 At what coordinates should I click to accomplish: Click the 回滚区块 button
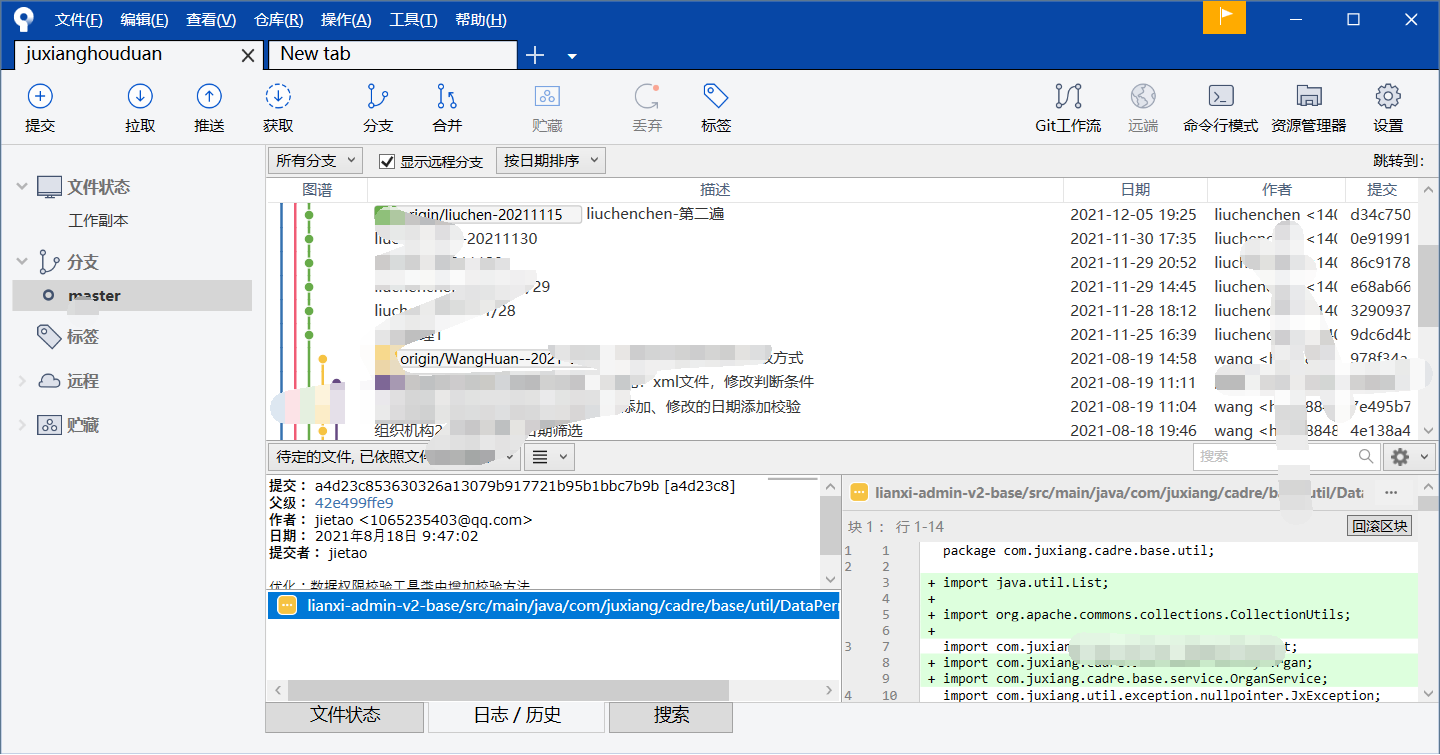tap(1379, 526)
